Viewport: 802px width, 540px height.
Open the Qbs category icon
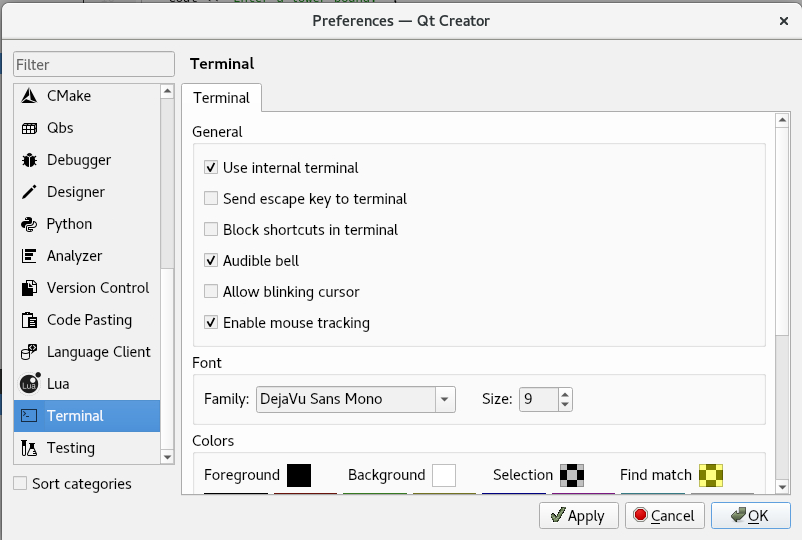point(29,128)
